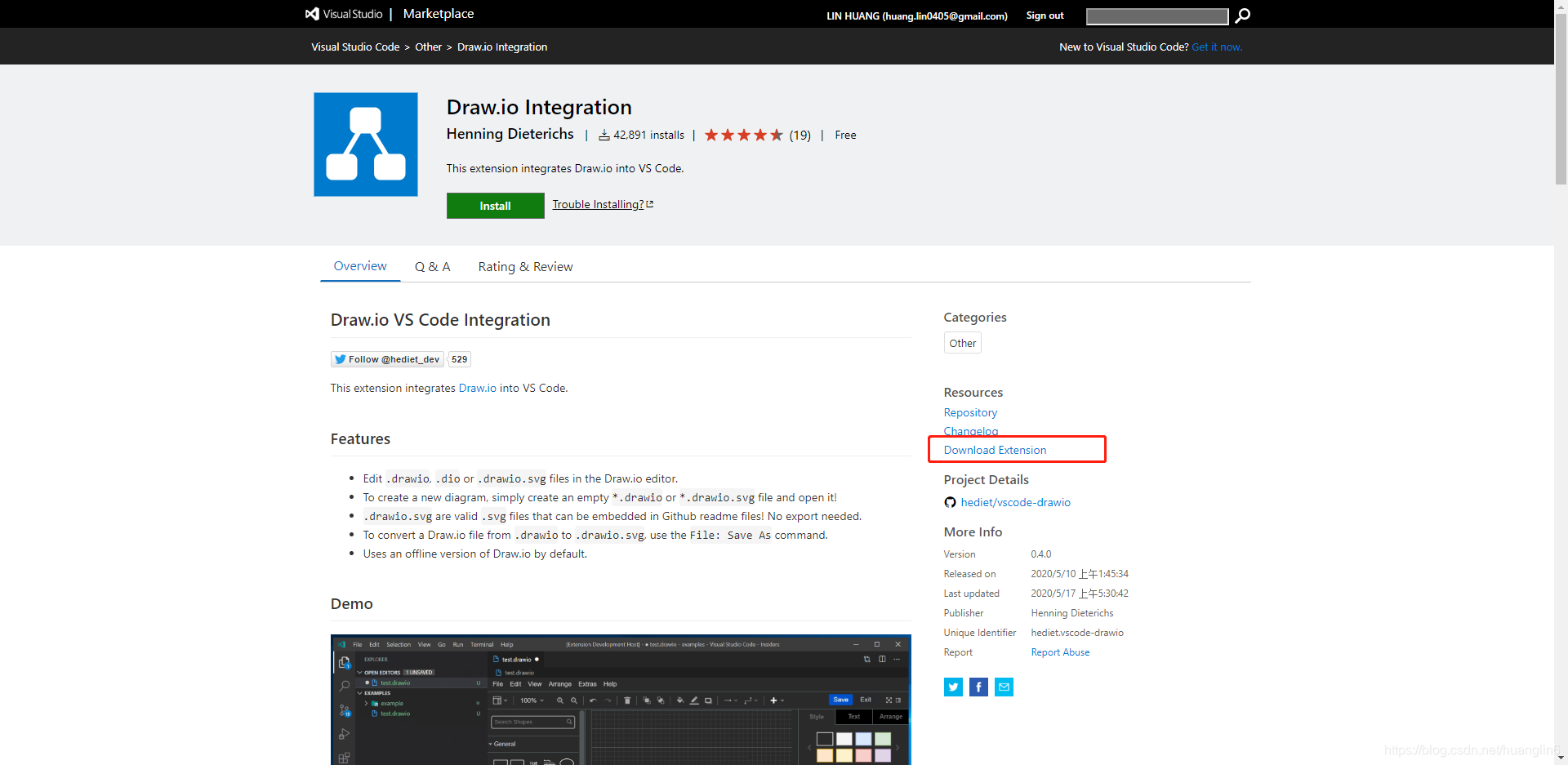The image size is (1568, 765).
Task: Open view layout dropdown in demo toolbar
Action: [500, 701]
